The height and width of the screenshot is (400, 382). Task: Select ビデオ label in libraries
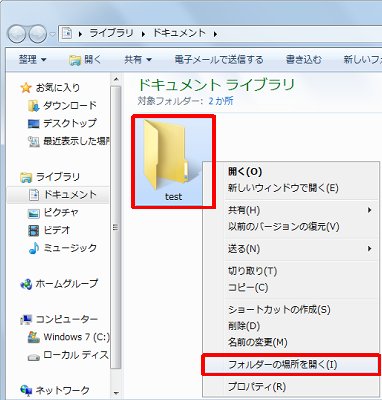[x=57, y=230]
